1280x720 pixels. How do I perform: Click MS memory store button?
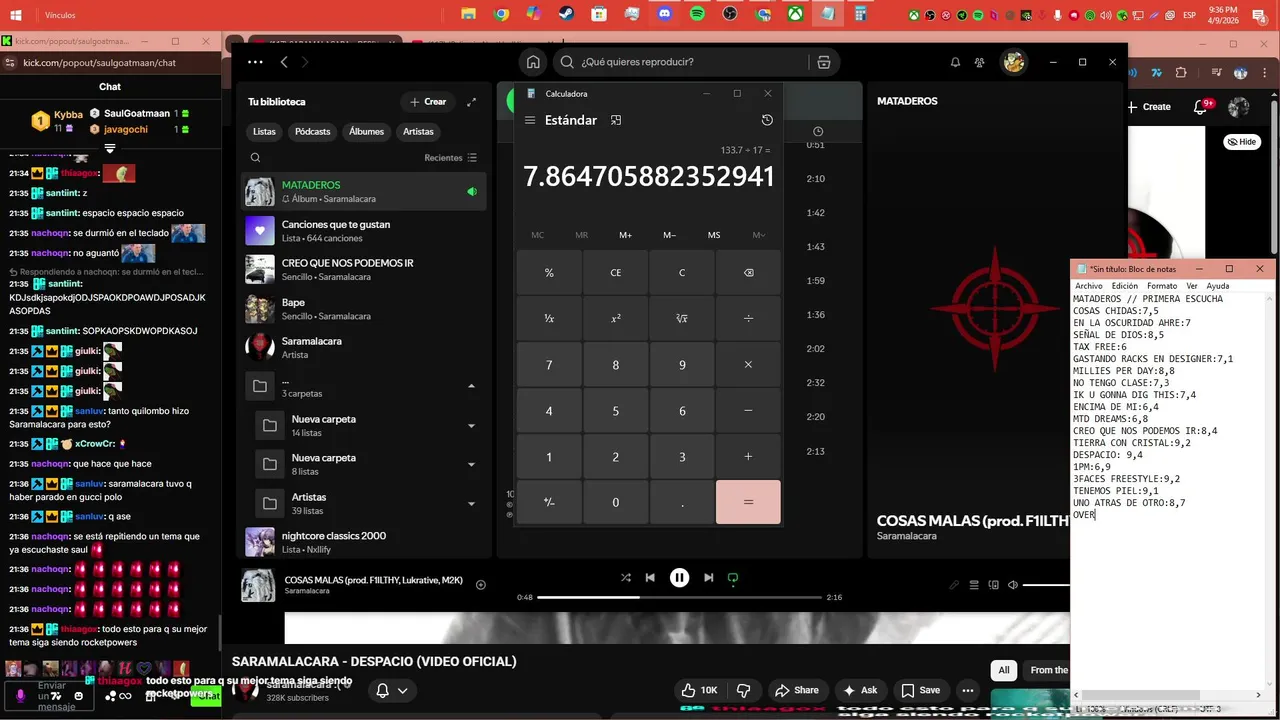pos(714,235)
